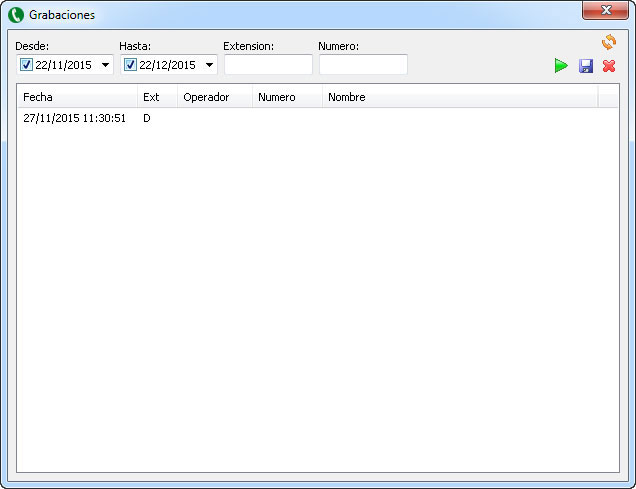This screenshot has width=636, height=489.
Task: Click the Operador column header
Action: (214, 97)
